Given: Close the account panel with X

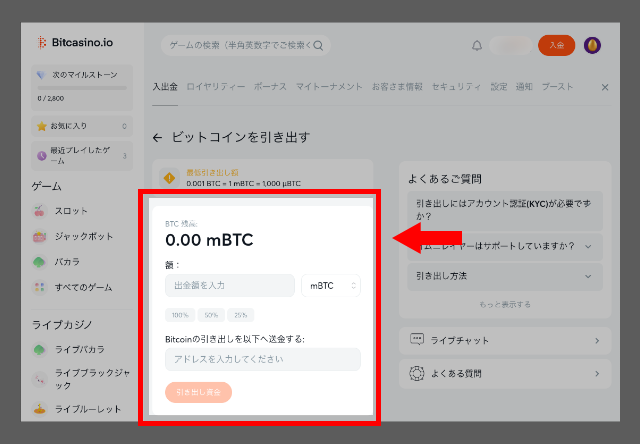Looking at the screenshot, I should pos(604,88).
